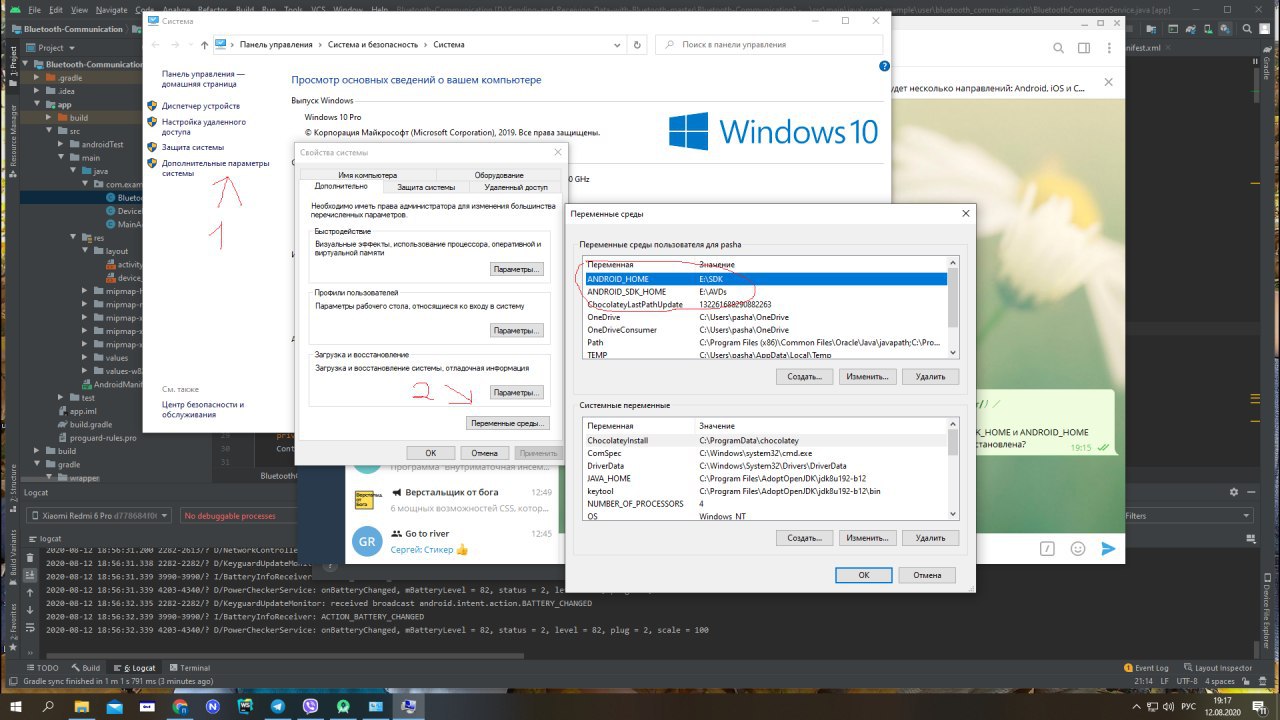This screenshot has width=1280, height=720.
Task: Open Windows taskbar search
Action: point(49,707)
